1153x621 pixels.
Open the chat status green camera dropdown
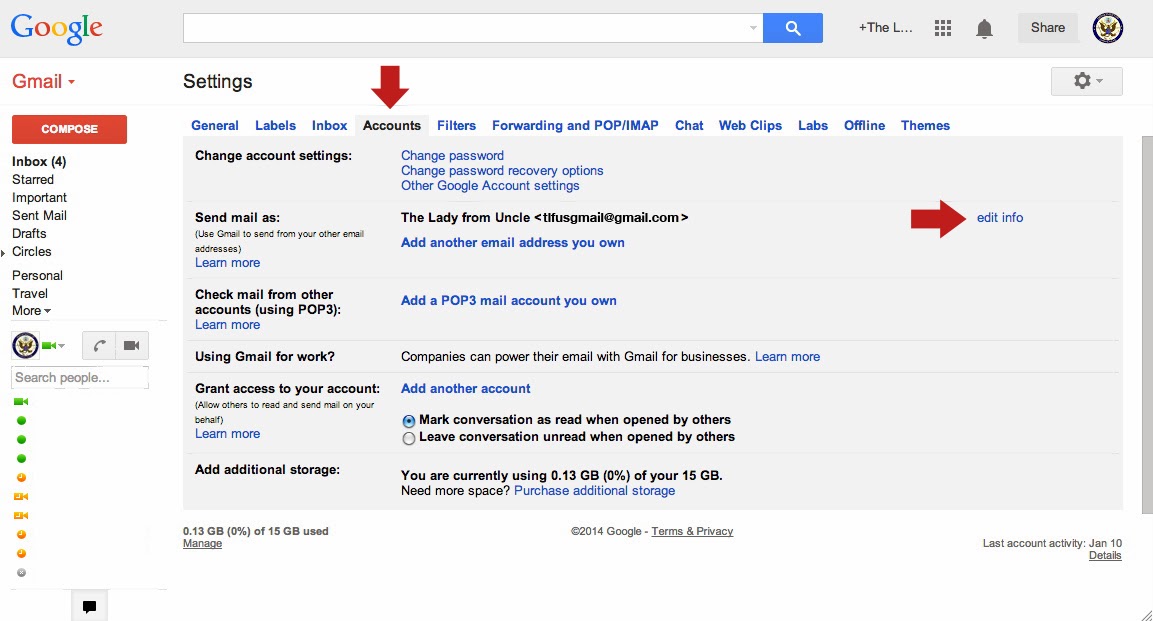54,345
